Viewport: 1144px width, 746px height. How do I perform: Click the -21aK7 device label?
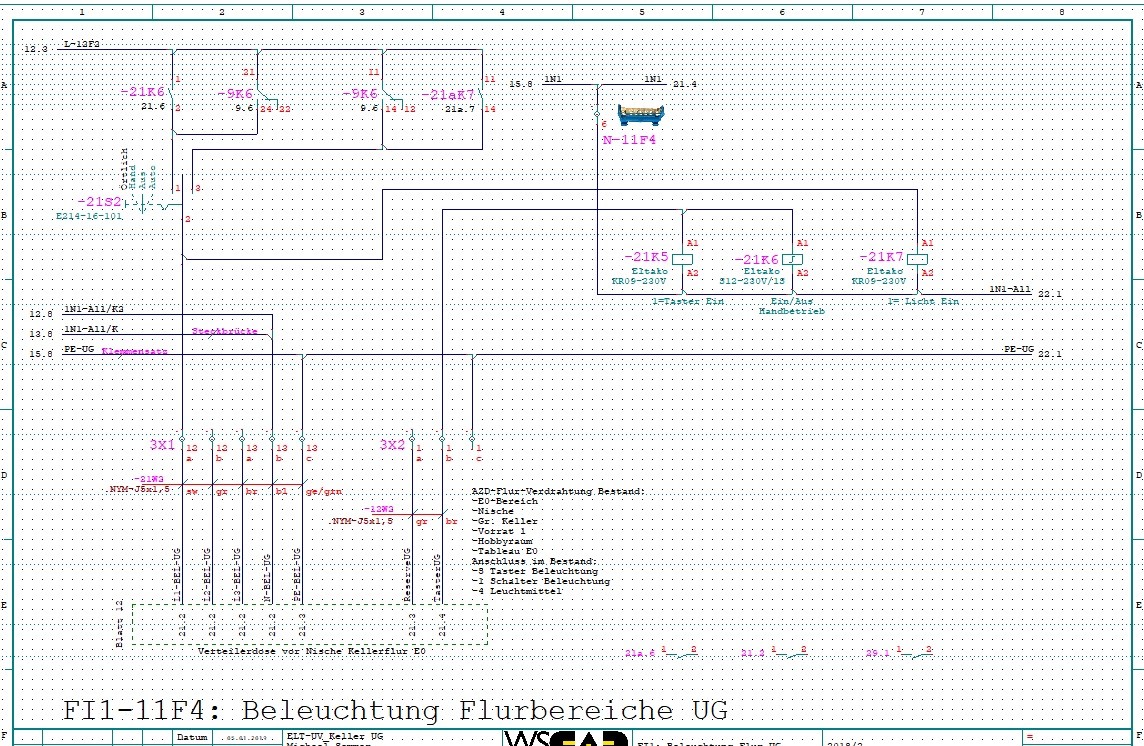tap(447, 95)
